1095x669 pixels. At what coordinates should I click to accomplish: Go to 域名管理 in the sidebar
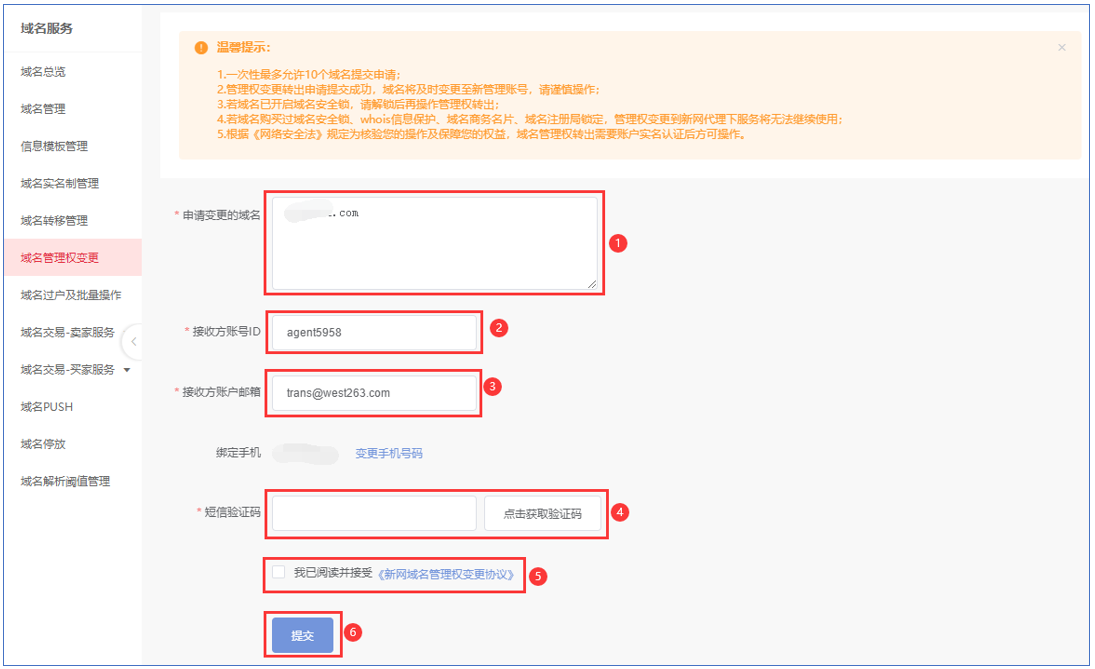click(43, 109)
